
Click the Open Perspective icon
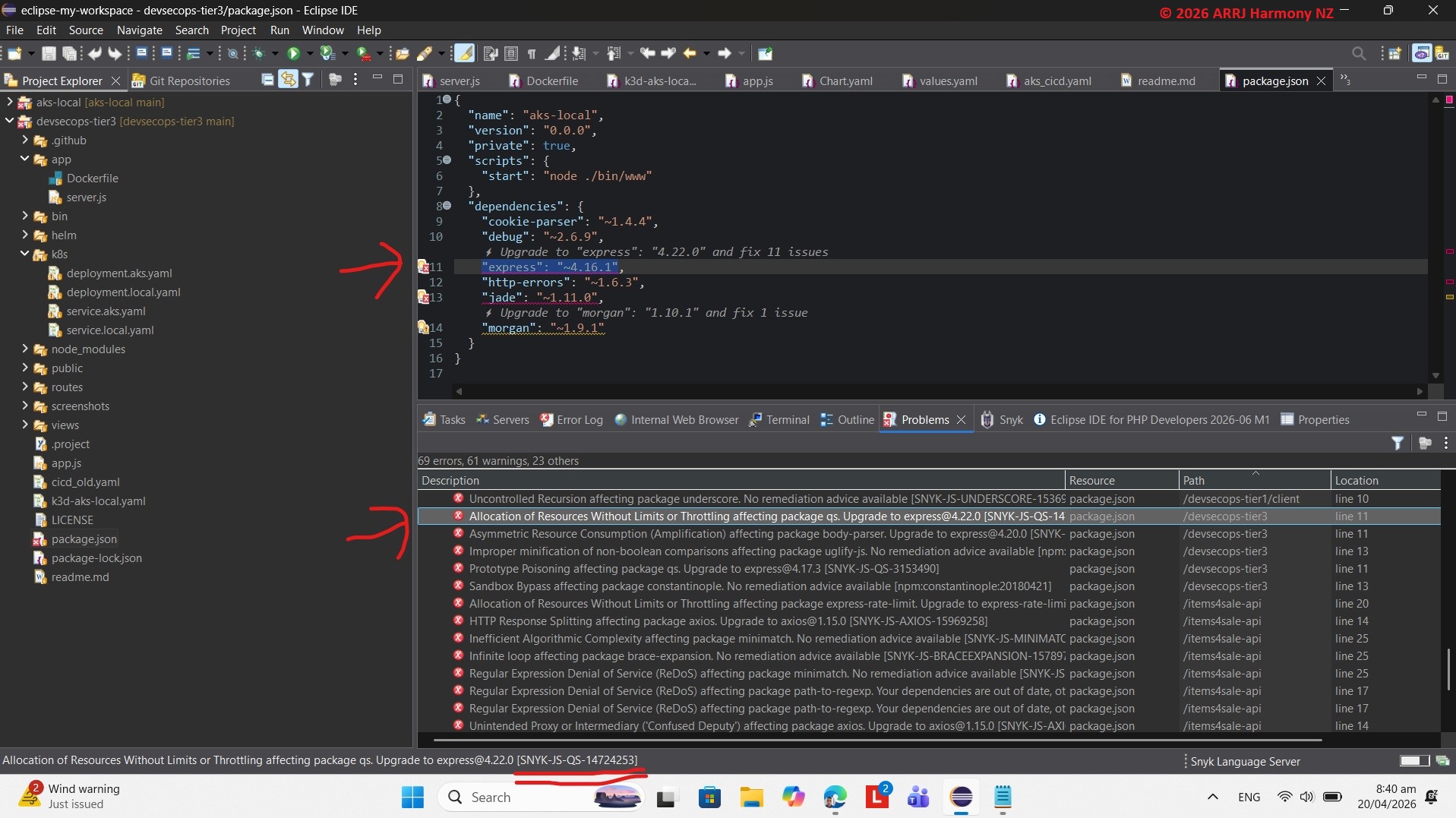point(1394,53)
